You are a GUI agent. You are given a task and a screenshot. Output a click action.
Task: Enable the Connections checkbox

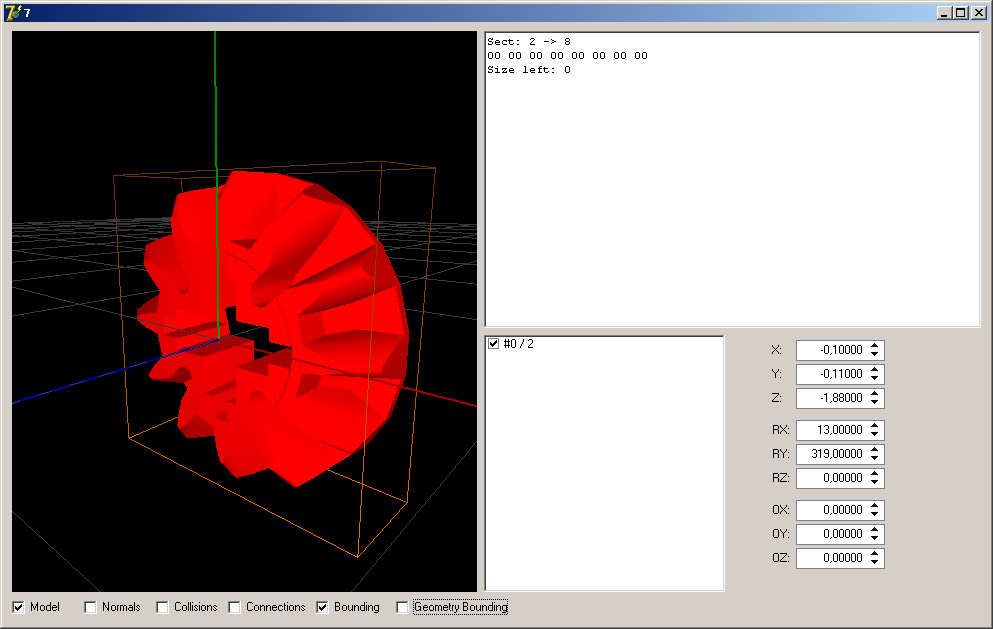[x=235, y=607]
